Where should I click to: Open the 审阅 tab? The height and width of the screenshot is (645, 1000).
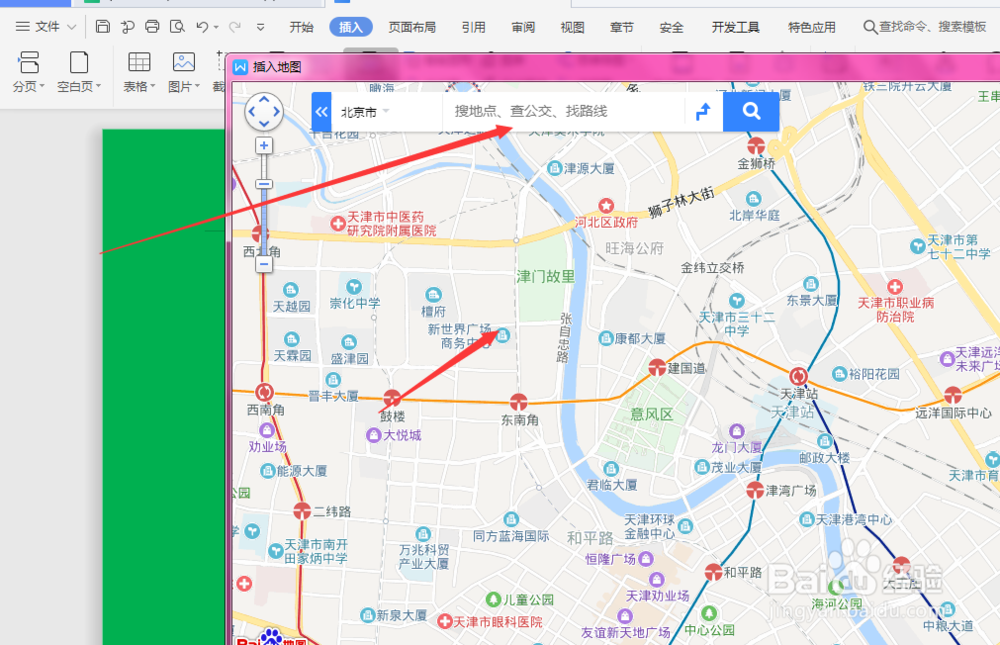[x=523, y=27]
